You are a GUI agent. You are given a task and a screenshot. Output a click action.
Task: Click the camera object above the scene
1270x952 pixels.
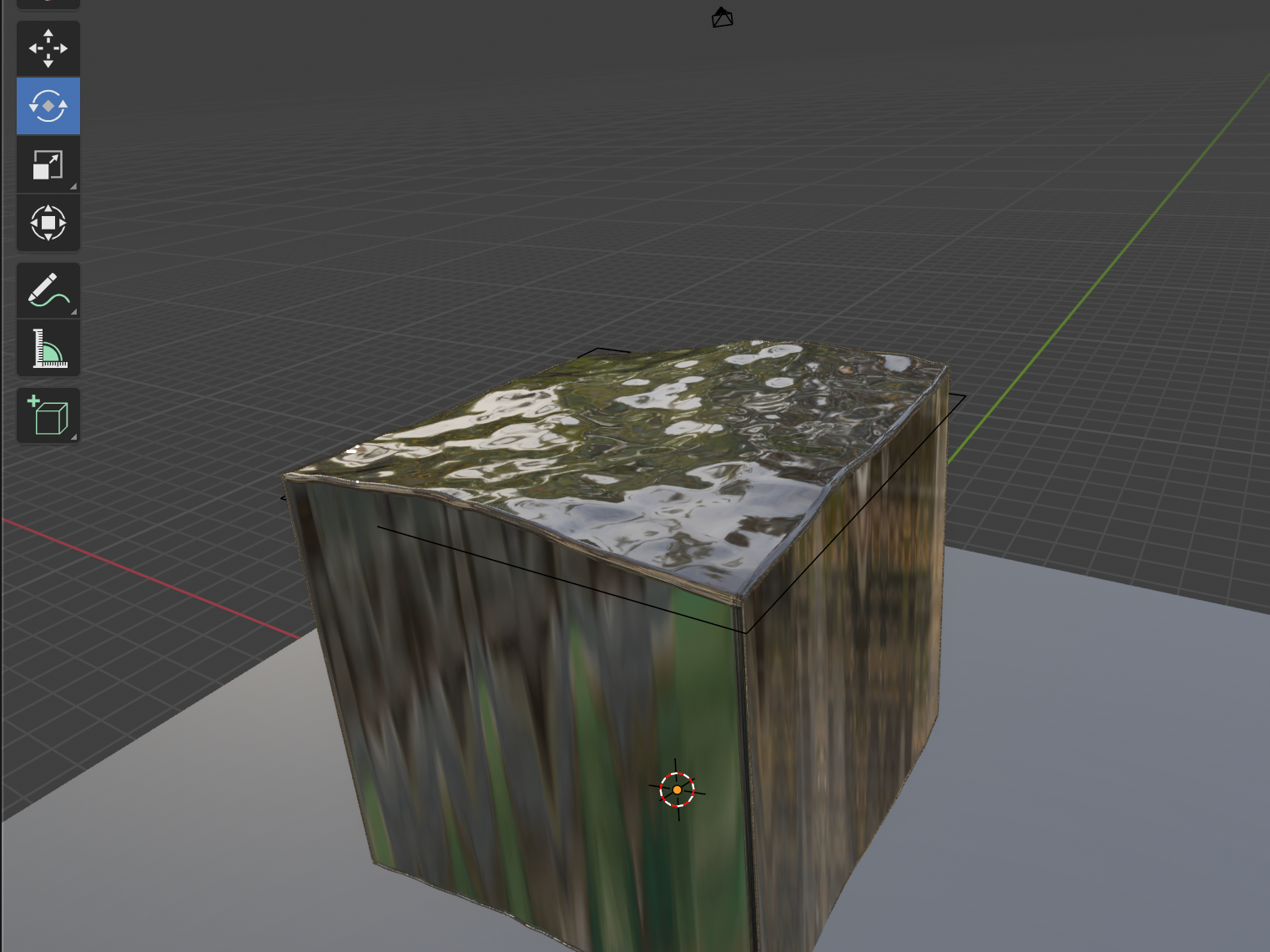722,18
